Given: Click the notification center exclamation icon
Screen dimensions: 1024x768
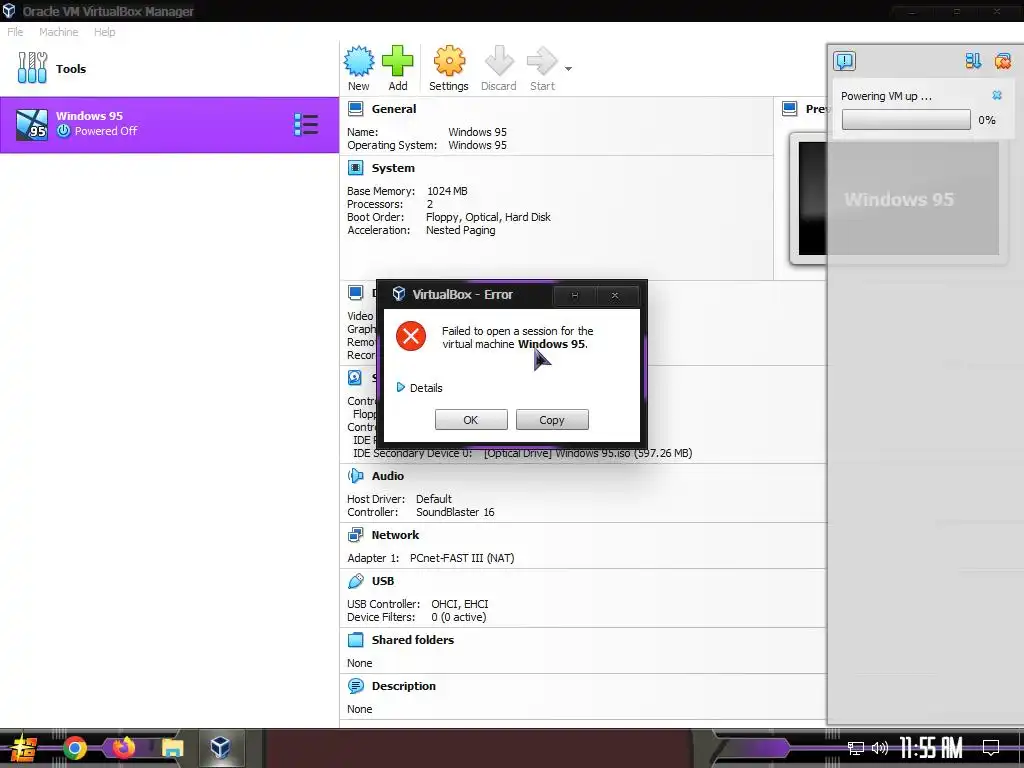Looking at the screenshot, I should click(x=844, y=61).
